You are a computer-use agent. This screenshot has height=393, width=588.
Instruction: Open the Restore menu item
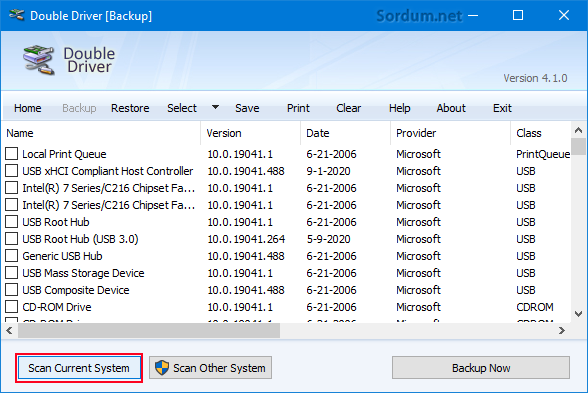pyautogui.click(x=130, y=108)
